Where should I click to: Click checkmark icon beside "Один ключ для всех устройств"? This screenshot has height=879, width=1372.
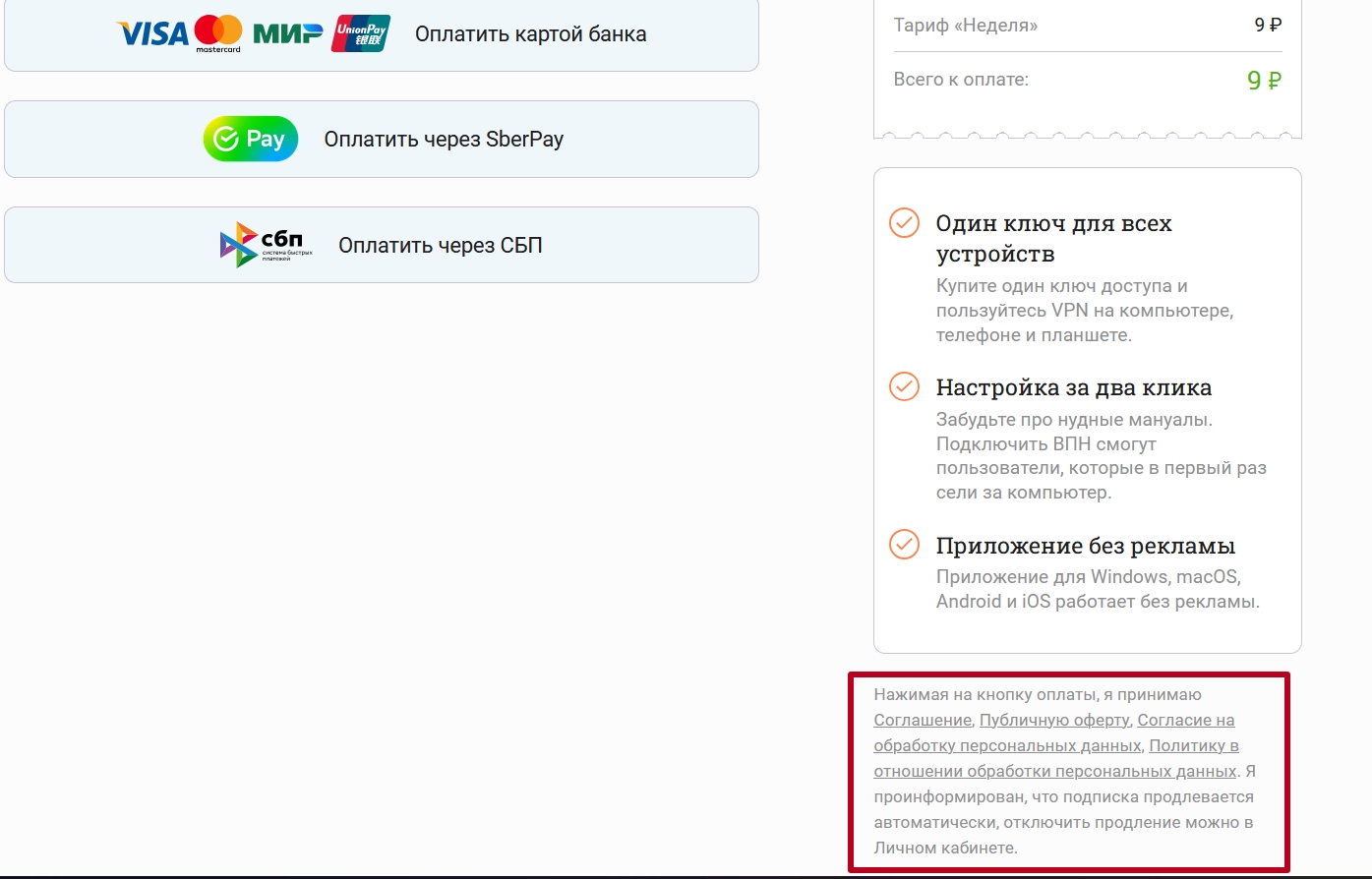pos(904,223)
